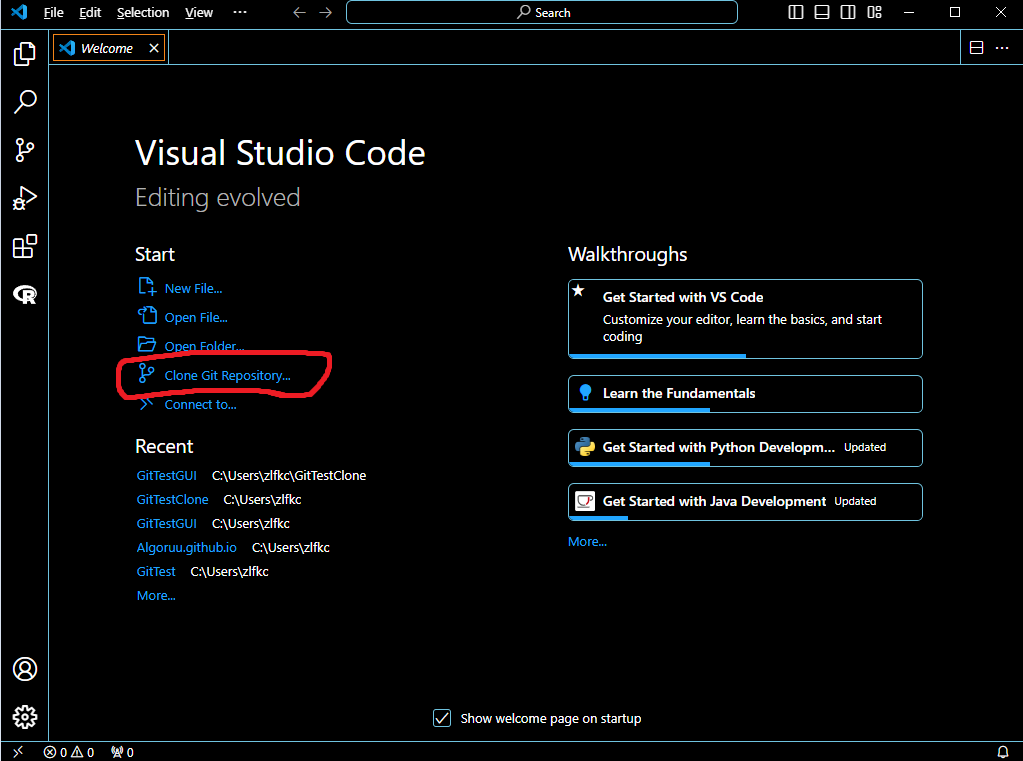Click the New File document icon
1023x761 pixels.
(147, 287)
